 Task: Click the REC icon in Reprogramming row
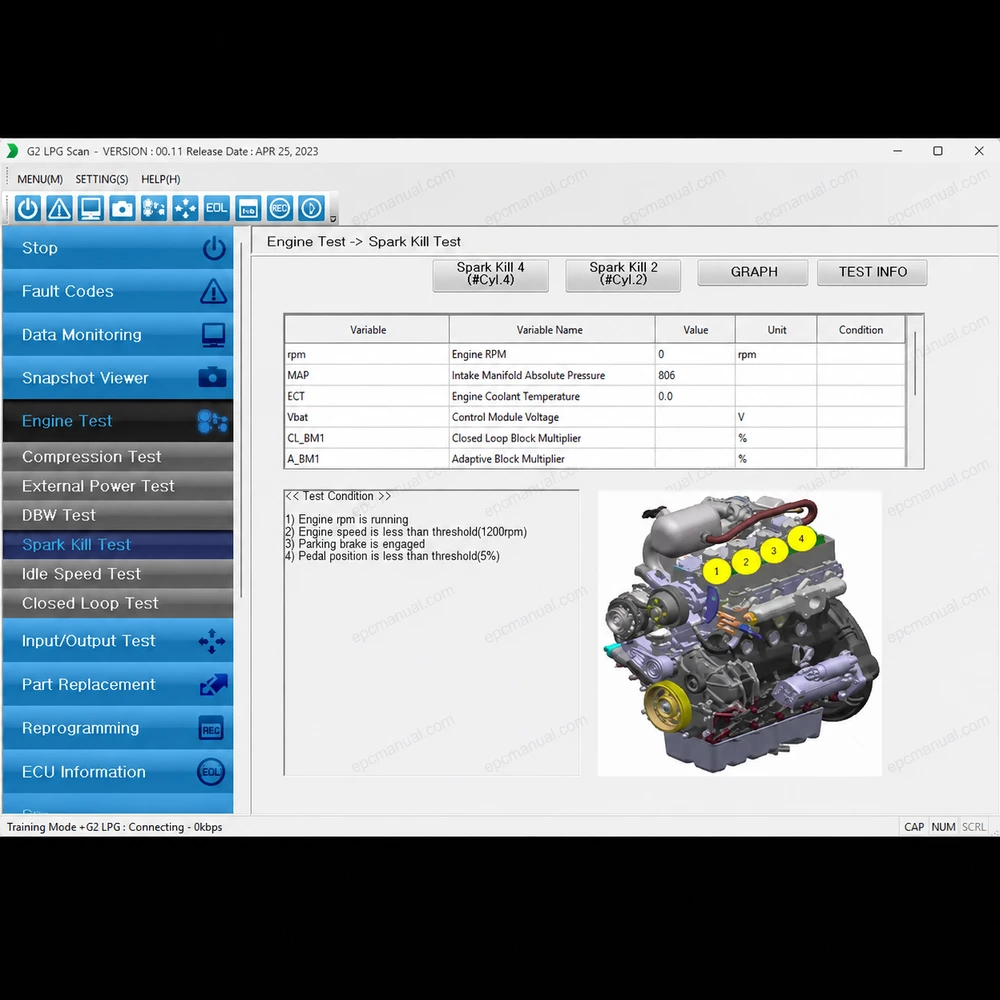point(211,729)
